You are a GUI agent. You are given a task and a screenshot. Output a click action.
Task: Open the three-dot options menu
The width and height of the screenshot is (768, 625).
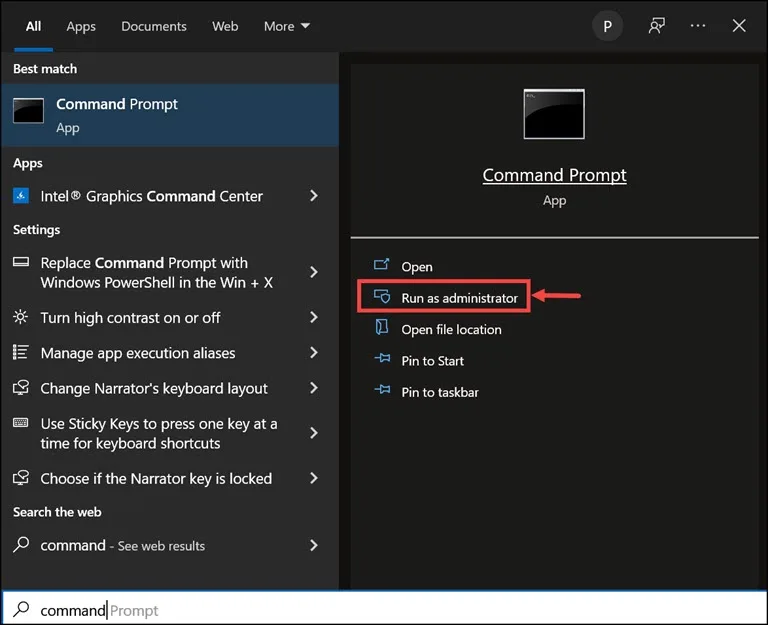coord(697,25)
